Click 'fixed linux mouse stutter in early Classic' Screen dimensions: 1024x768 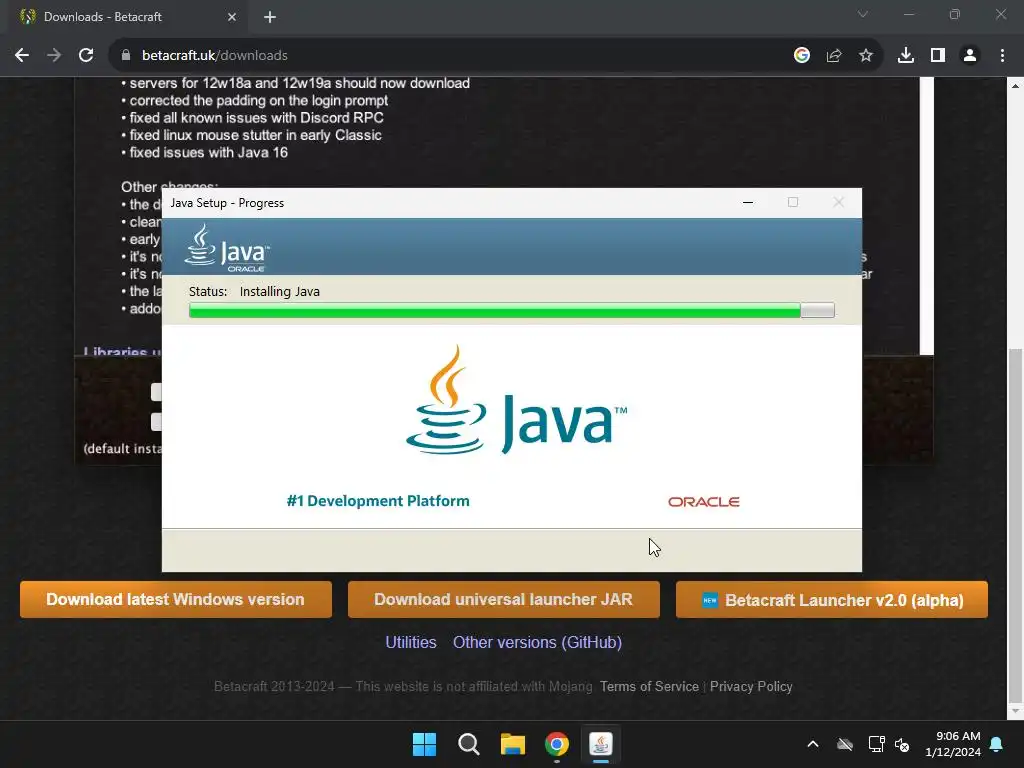[255, 135]
